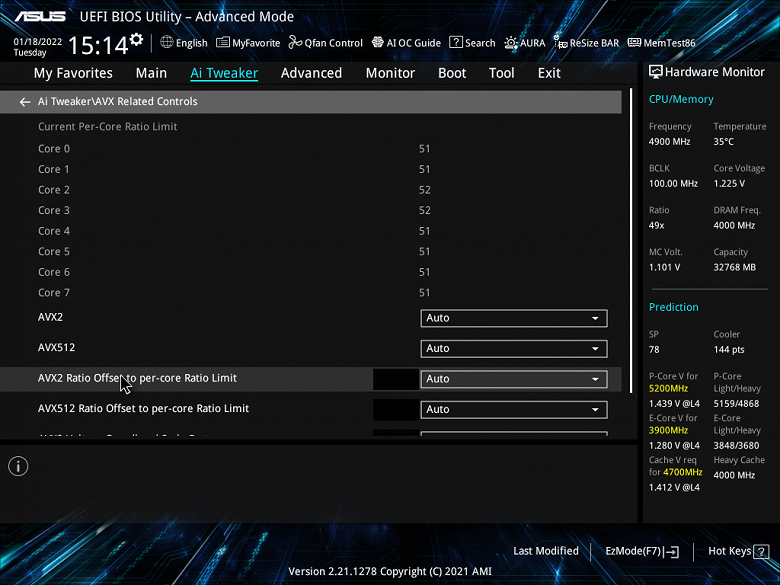
Task: Click the 3900MHz E-Core value
Action: tap(668, 431)
